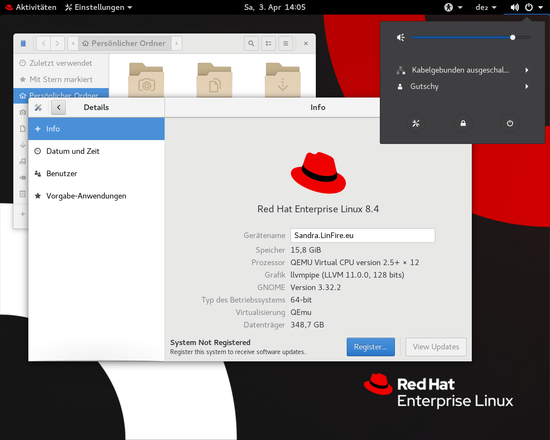Click the music note icon in Files sidebar

point(23,161)
